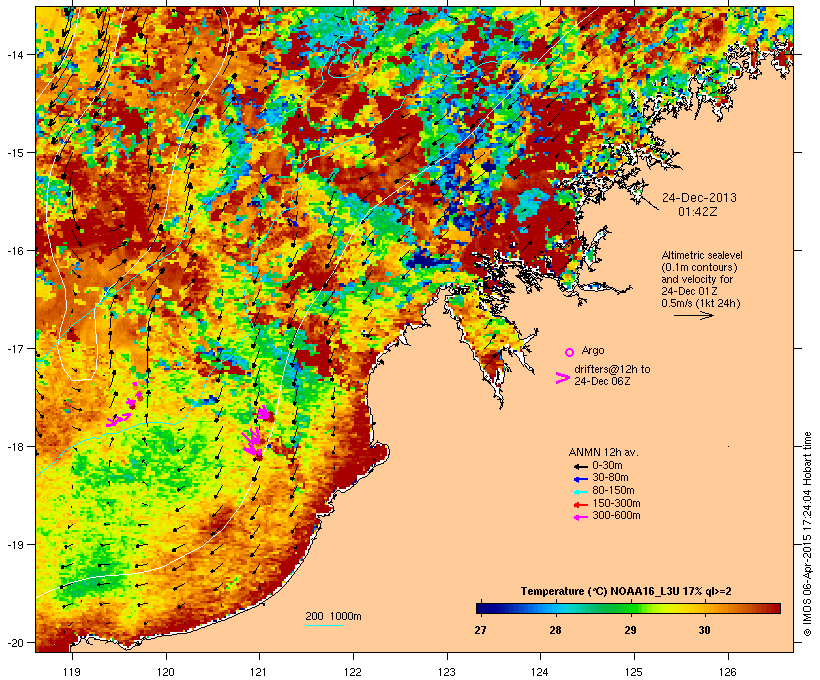This screenshot has width=820, height=680.
Task: Click the 'ANMN 12h av.' legend heading
Action: [x=603, y=452]
